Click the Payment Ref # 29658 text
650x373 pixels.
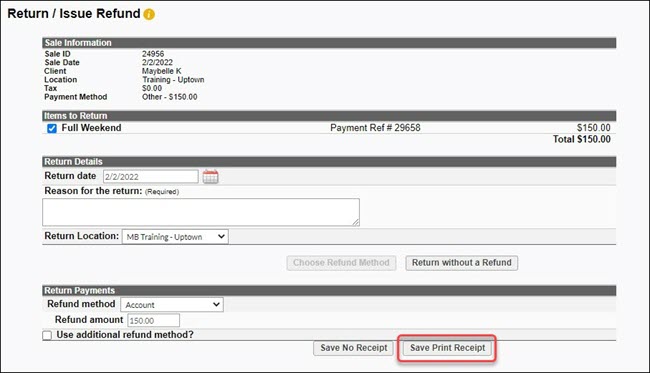(x=375, y=128)
